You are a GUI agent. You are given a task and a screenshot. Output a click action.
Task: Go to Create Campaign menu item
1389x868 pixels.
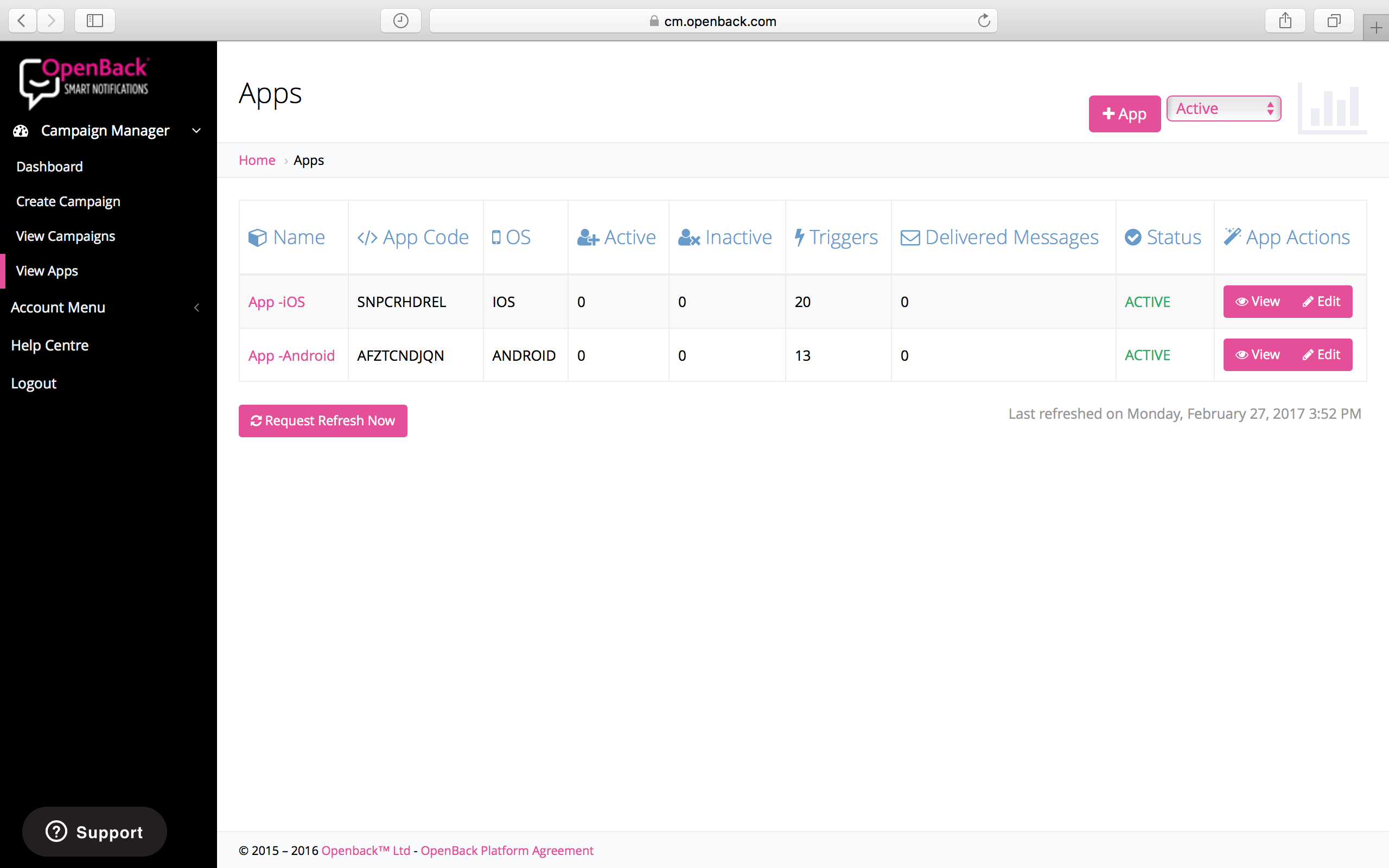[68, 201]
